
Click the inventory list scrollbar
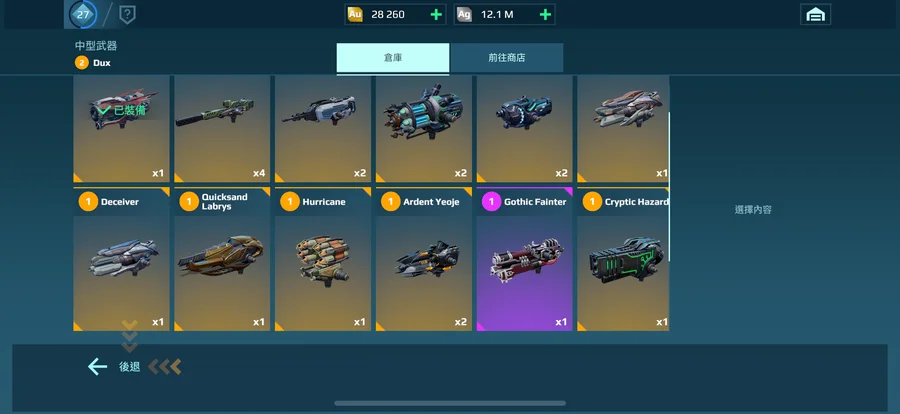[x=669, y=187]
